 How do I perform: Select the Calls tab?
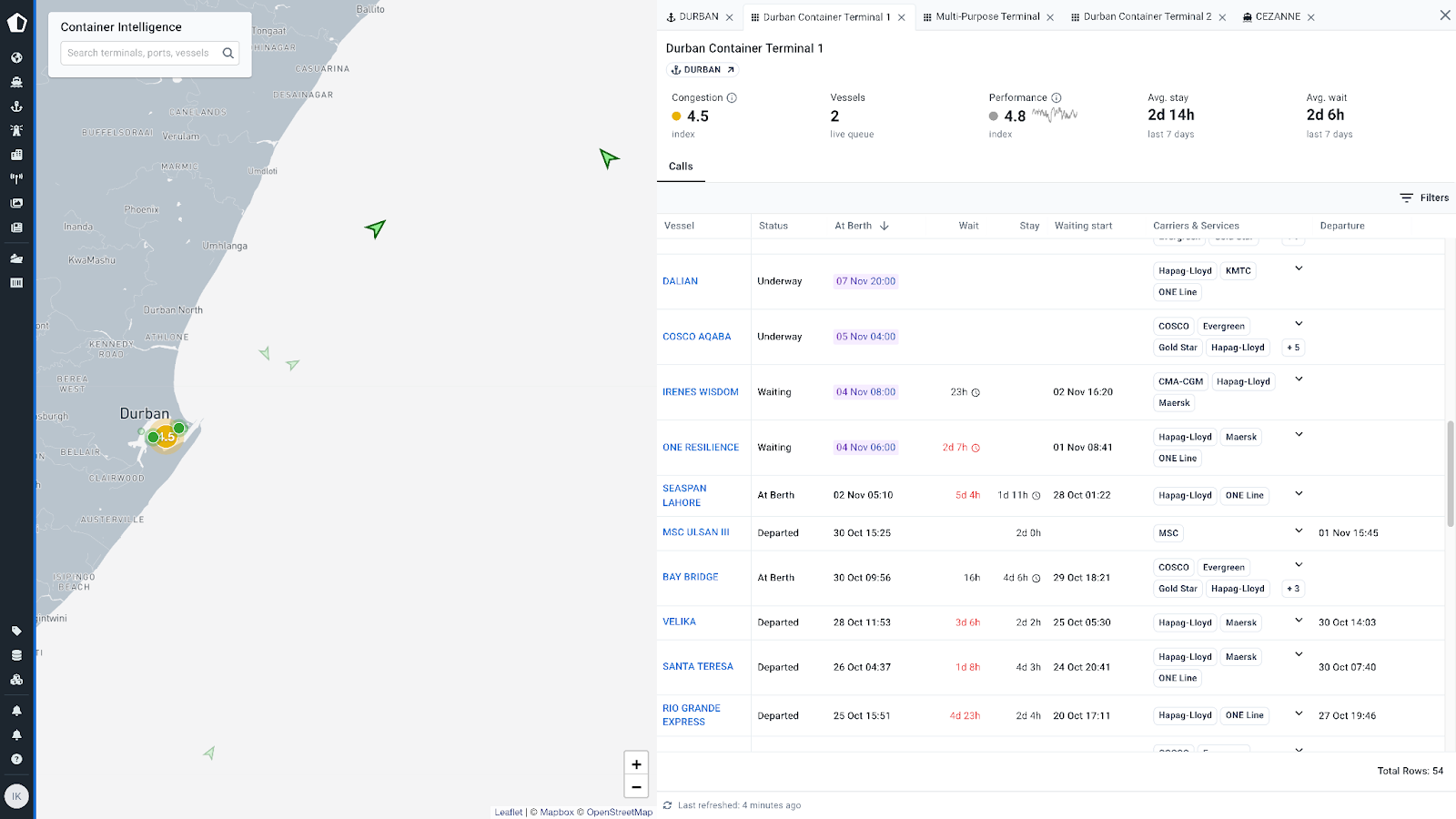point(681,167)
